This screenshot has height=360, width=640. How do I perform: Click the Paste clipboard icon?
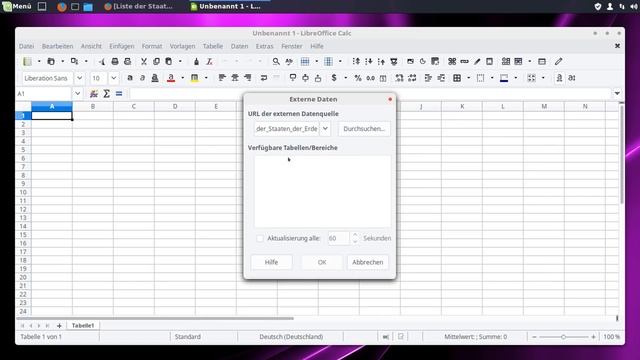tap(169, 61)
